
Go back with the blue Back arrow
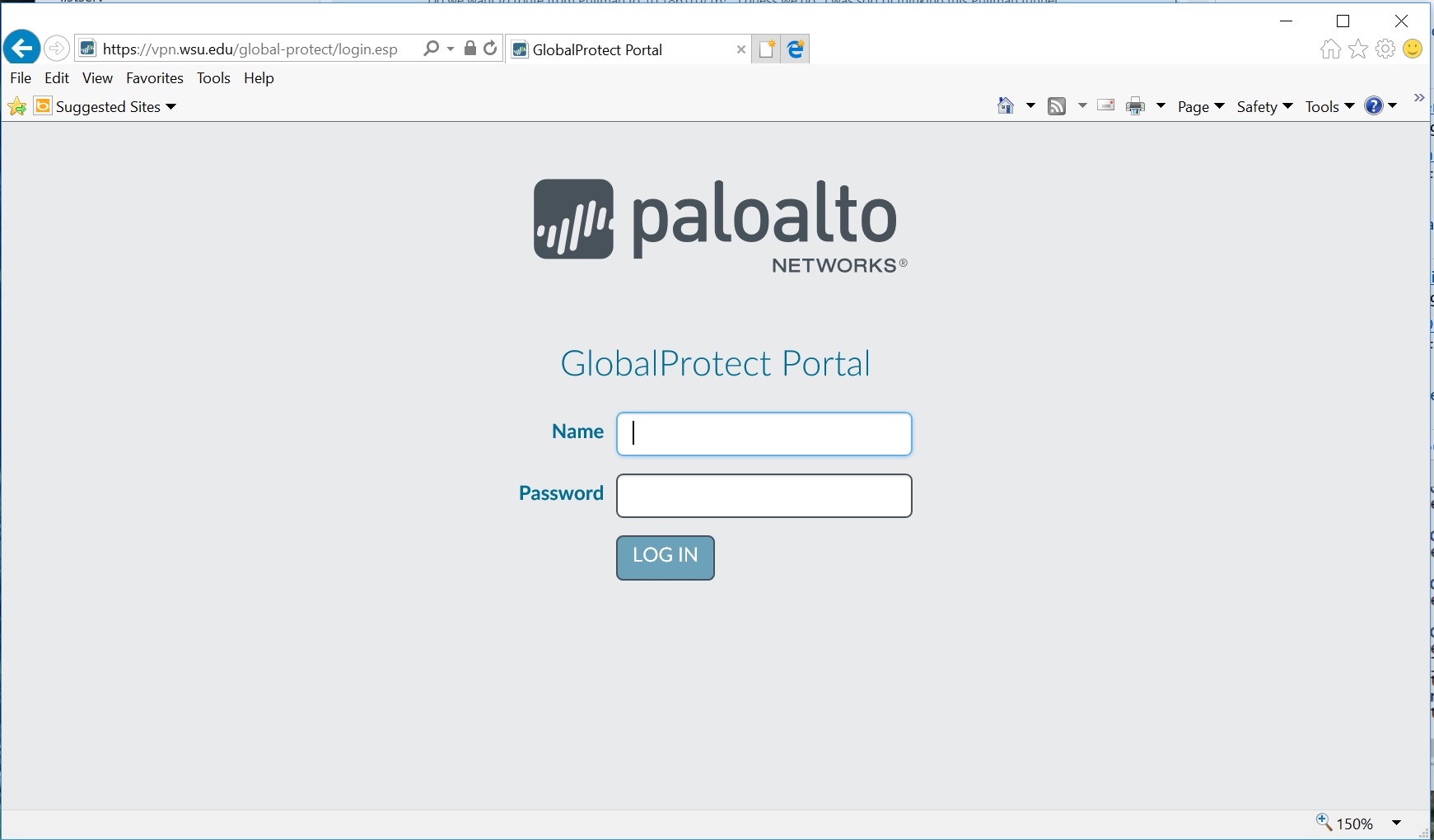22,48
